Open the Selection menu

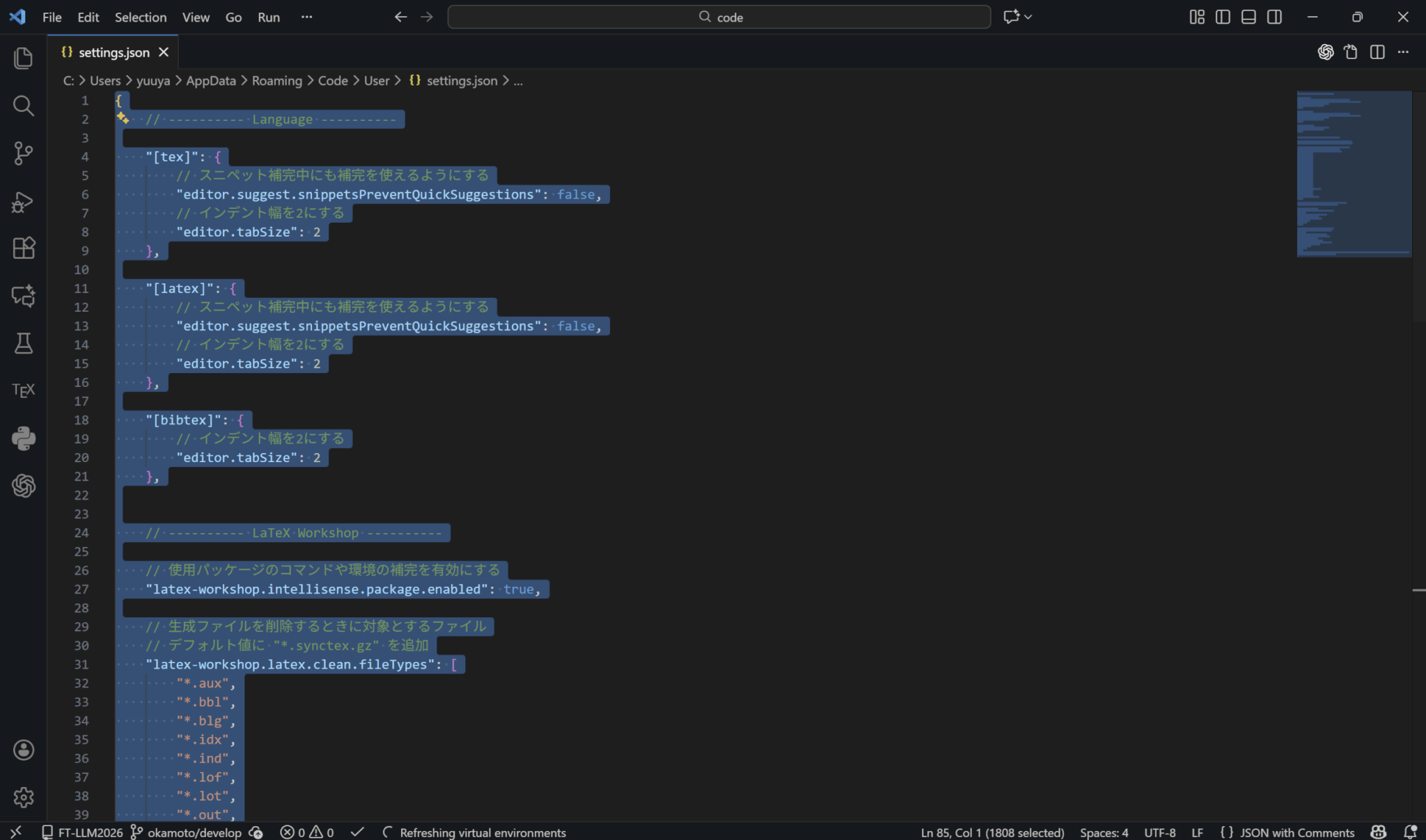click(140, 17)
